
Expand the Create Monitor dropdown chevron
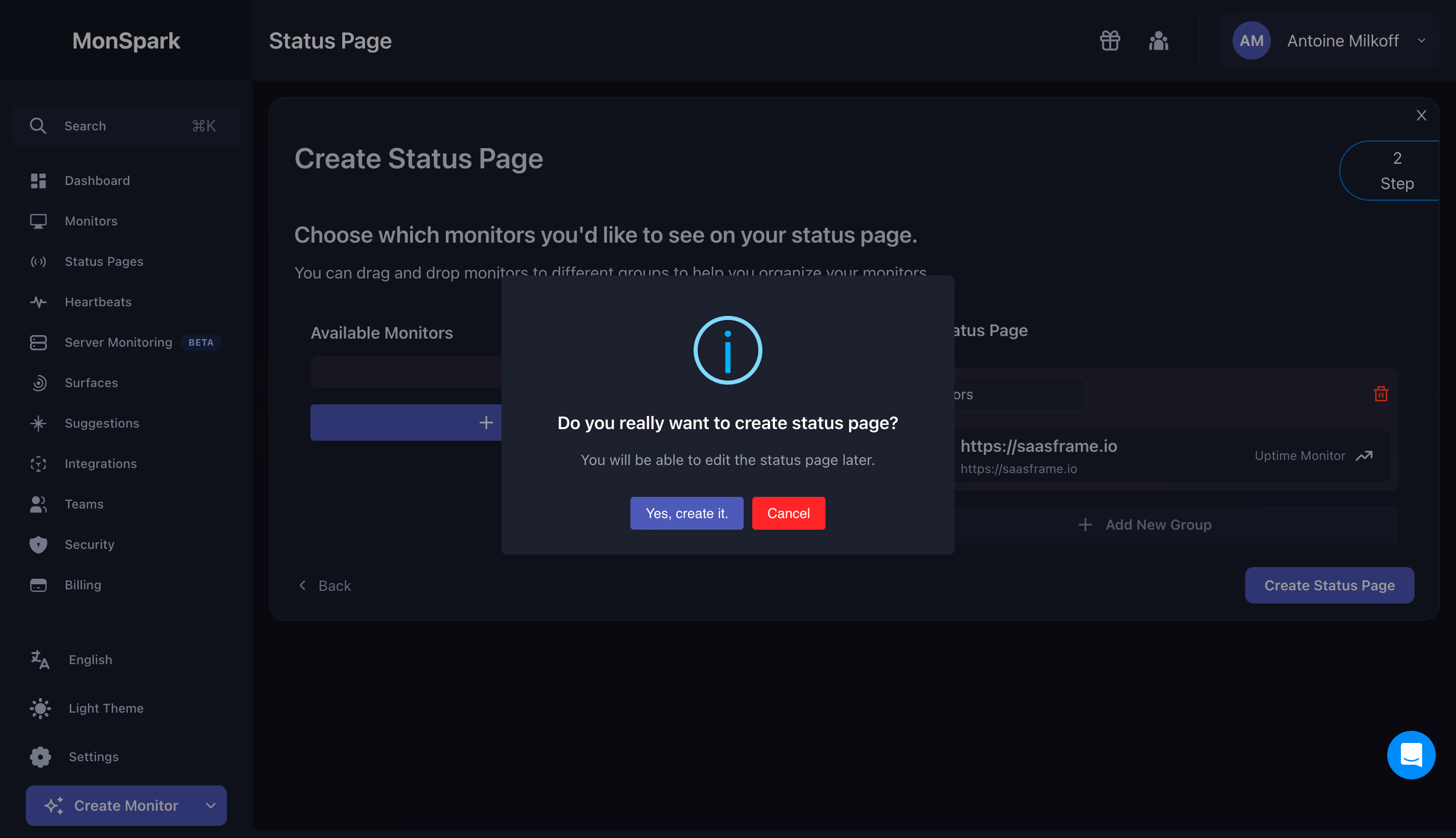pyautogui.click(x=211, y=806)
